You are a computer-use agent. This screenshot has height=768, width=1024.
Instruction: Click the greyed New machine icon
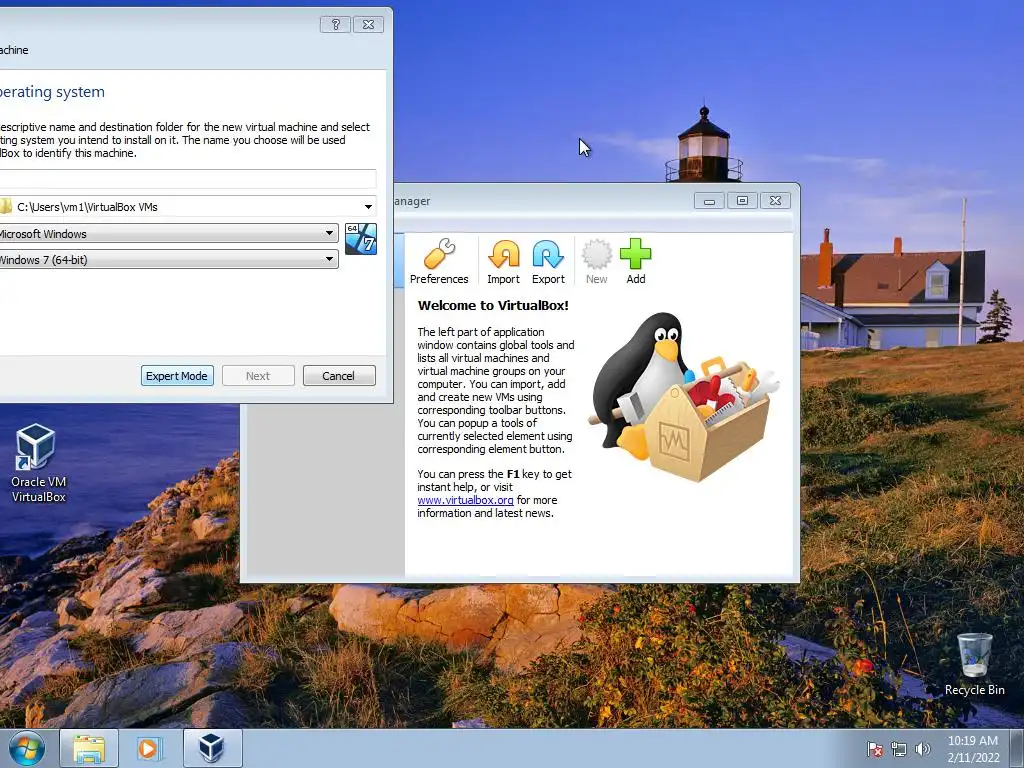click(596, 261)
